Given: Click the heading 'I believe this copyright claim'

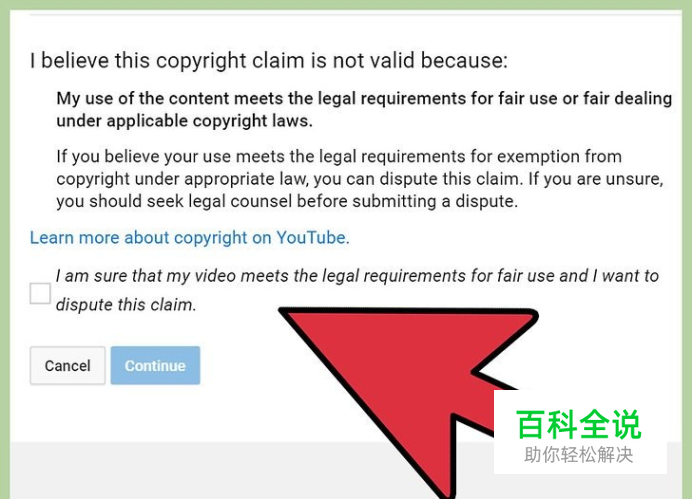Looking at the screenshot, I should pyautogui.click(x=269, y=60).
